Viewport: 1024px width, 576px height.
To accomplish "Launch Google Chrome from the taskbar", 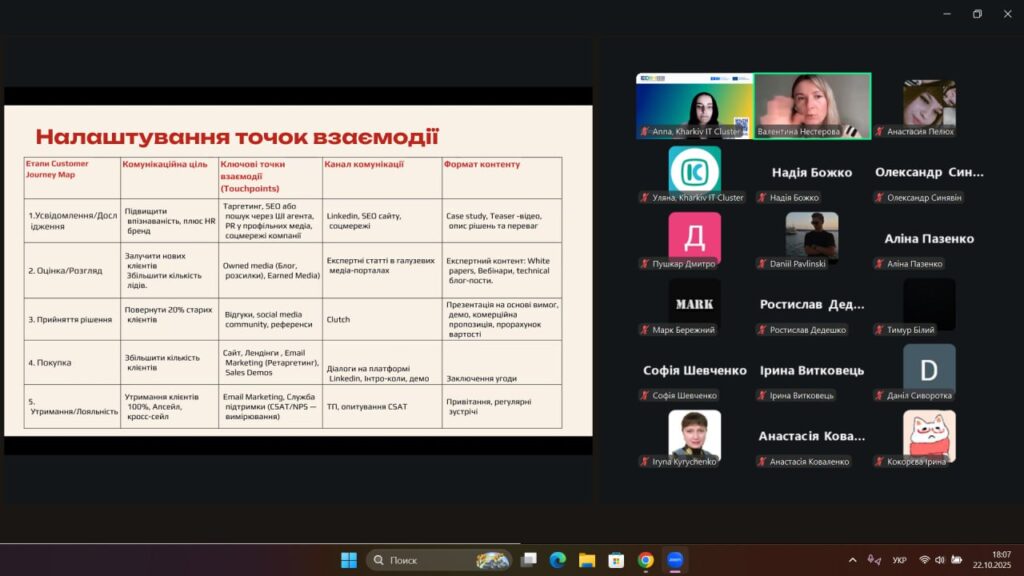I will coord(645,560).
